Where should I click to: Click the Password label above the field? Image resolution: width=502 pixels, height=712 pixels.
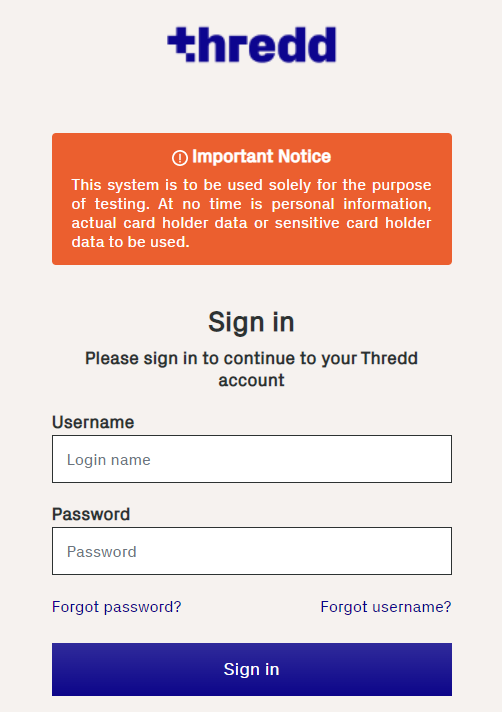(91, 514)
